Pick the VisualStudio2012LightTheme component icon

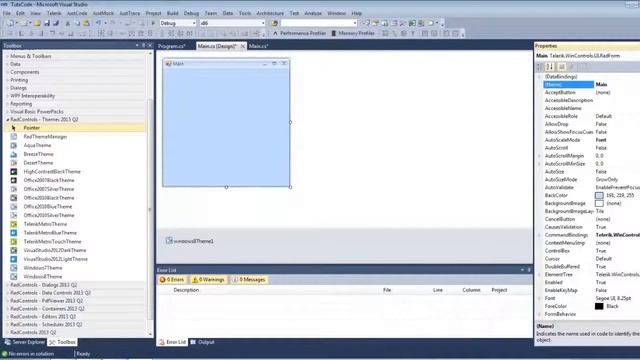point(14,259)
